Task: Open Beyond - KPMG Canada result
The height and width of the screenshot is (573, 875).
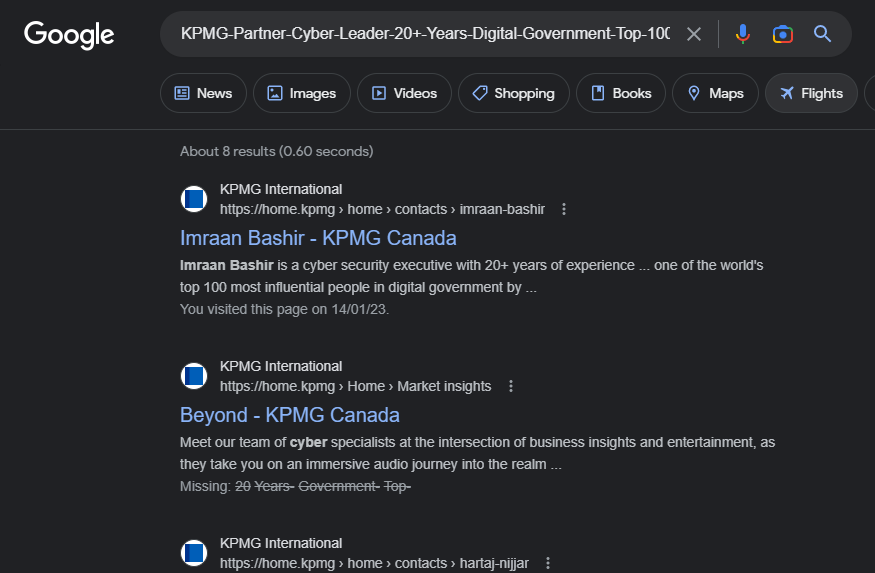Action: click(x=290, y=415)
